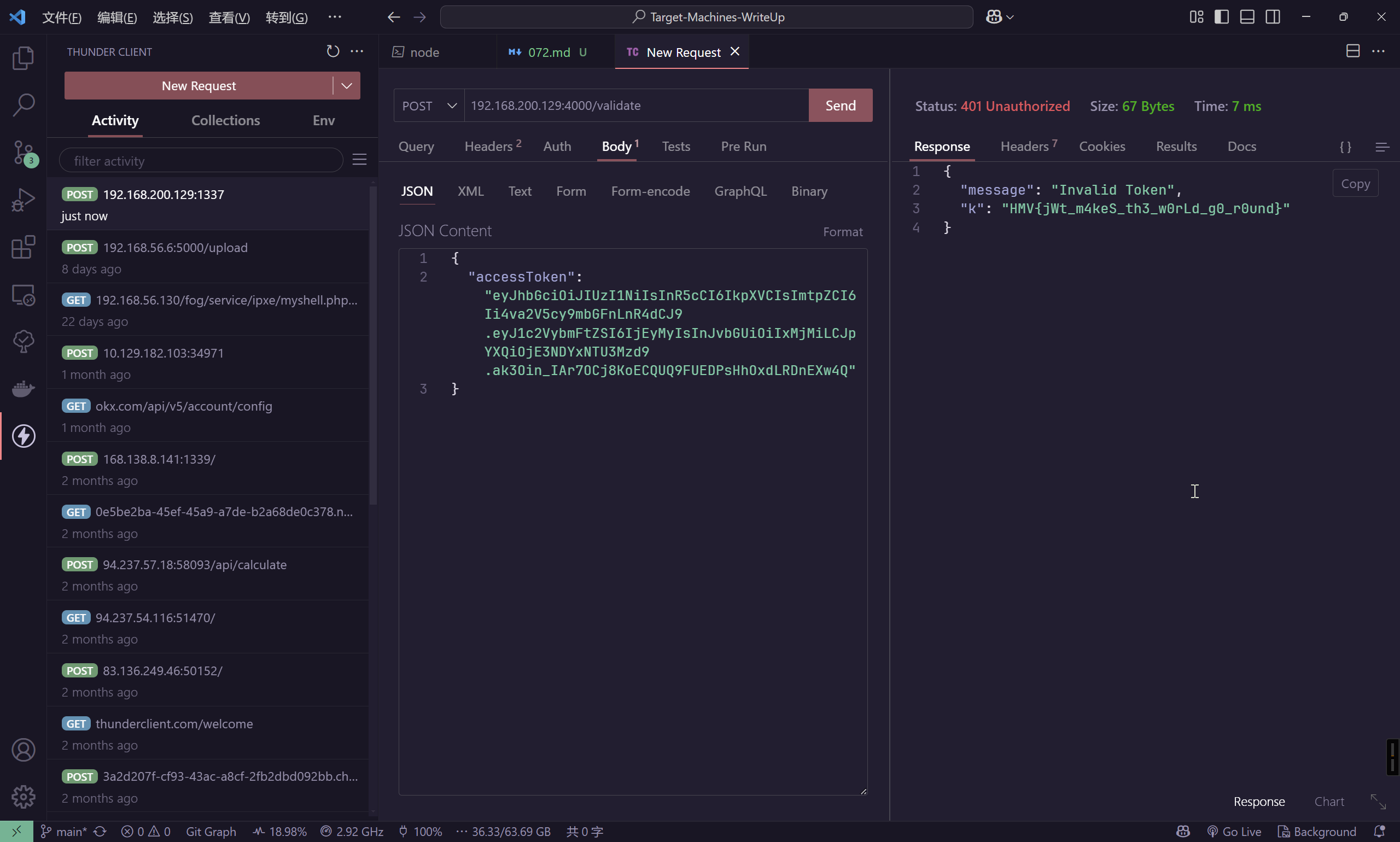The width and height of the screenshot is (1400, 842).
Task: Open notifications bell in status bar
Action: point(1380,832)
